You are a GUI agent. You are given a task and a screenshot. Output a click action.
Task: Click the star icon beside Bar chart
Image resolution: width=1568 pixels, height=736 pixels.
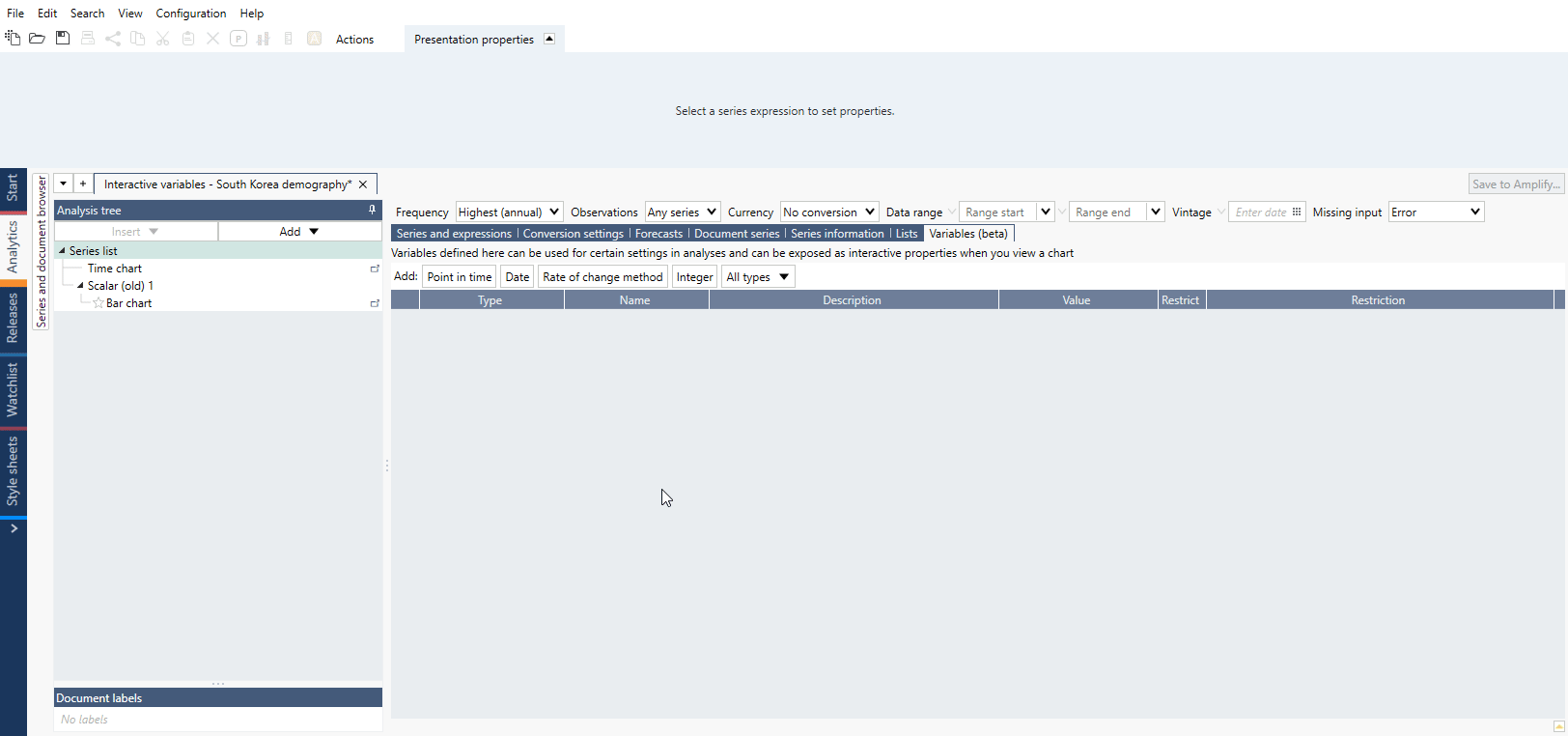coord(98,303)
